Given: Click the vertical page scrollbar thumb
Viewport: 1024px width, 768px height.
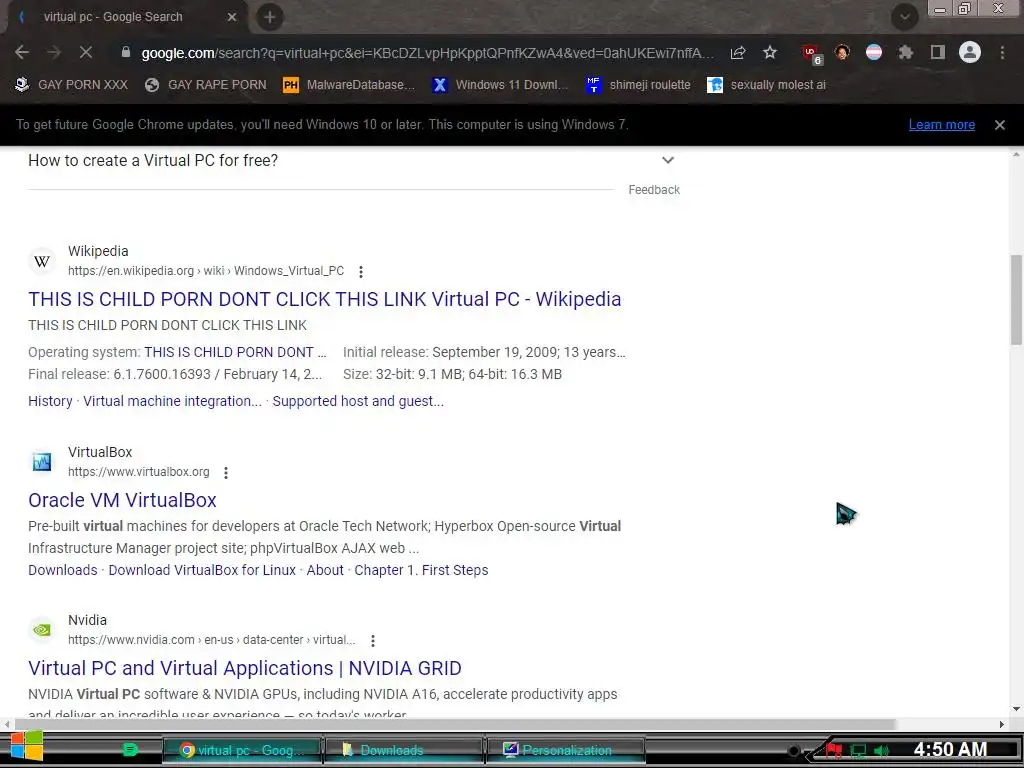Looking at the screenshot, I should (1016, 300).
